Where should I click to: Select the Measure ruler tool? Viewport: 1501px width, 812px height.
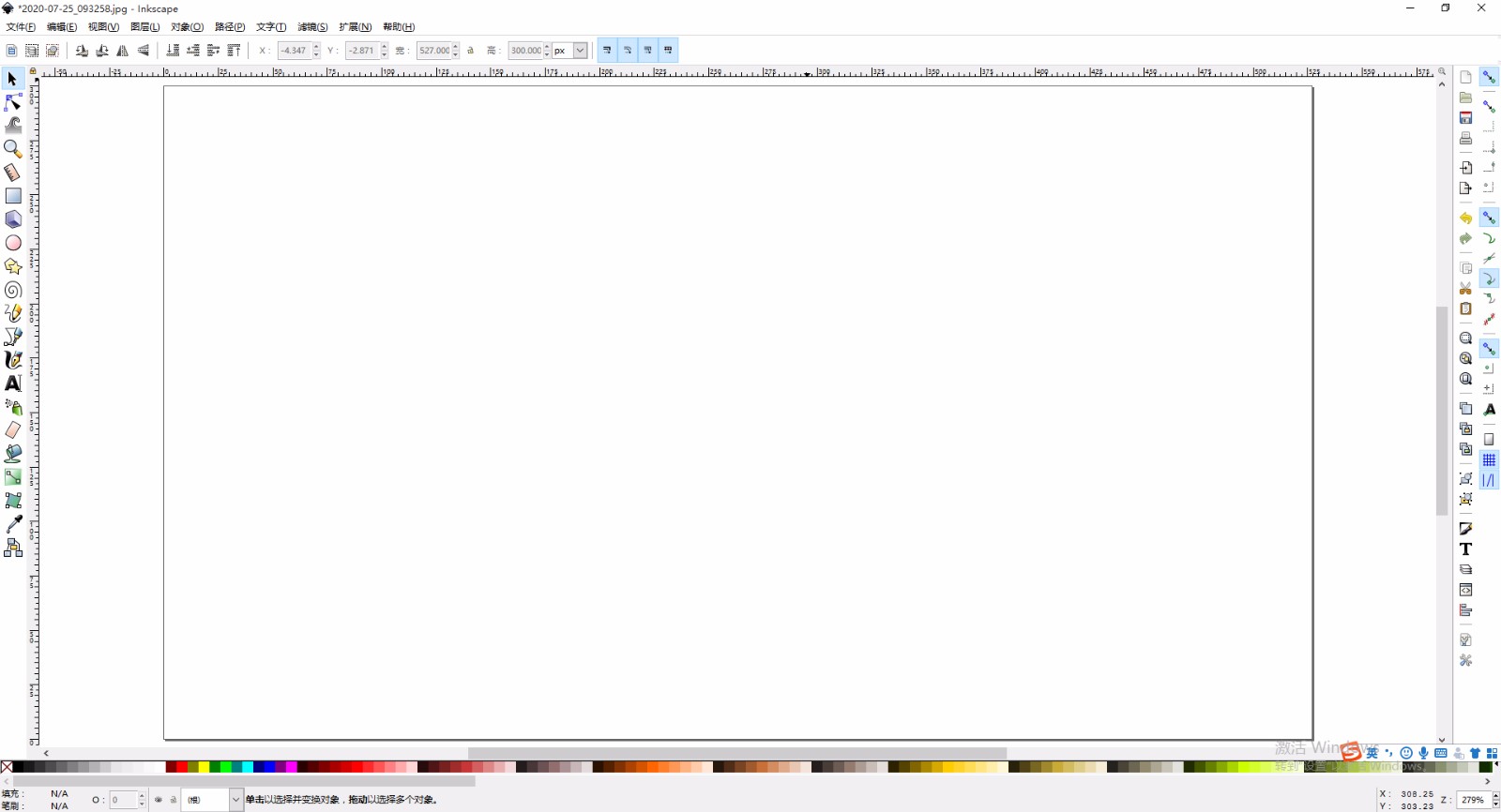[13, 173]
